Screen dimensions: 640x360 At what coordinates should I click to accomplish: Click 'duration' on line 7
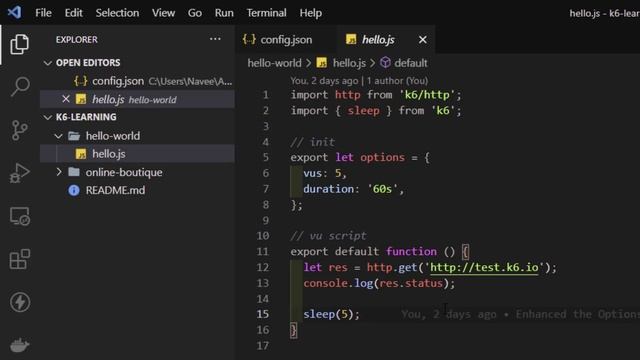point(329,189)
